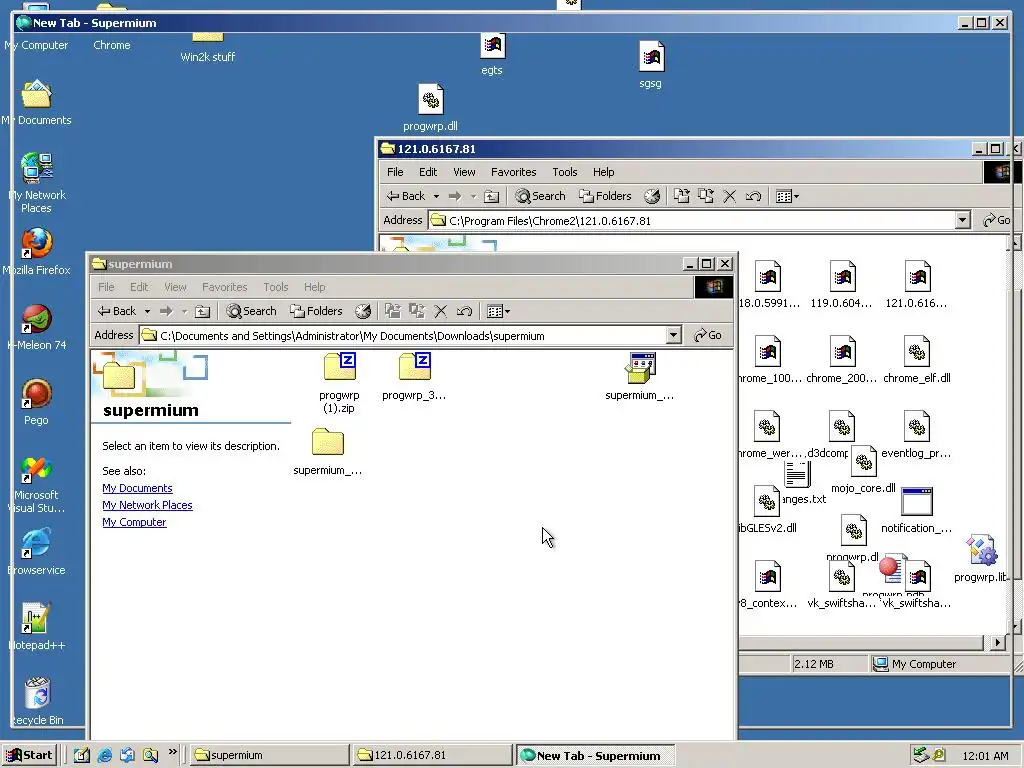Click Delete icon in 121.0.6167.81 toolbar
Screen dimensions: 1024x768
point(729,196)
